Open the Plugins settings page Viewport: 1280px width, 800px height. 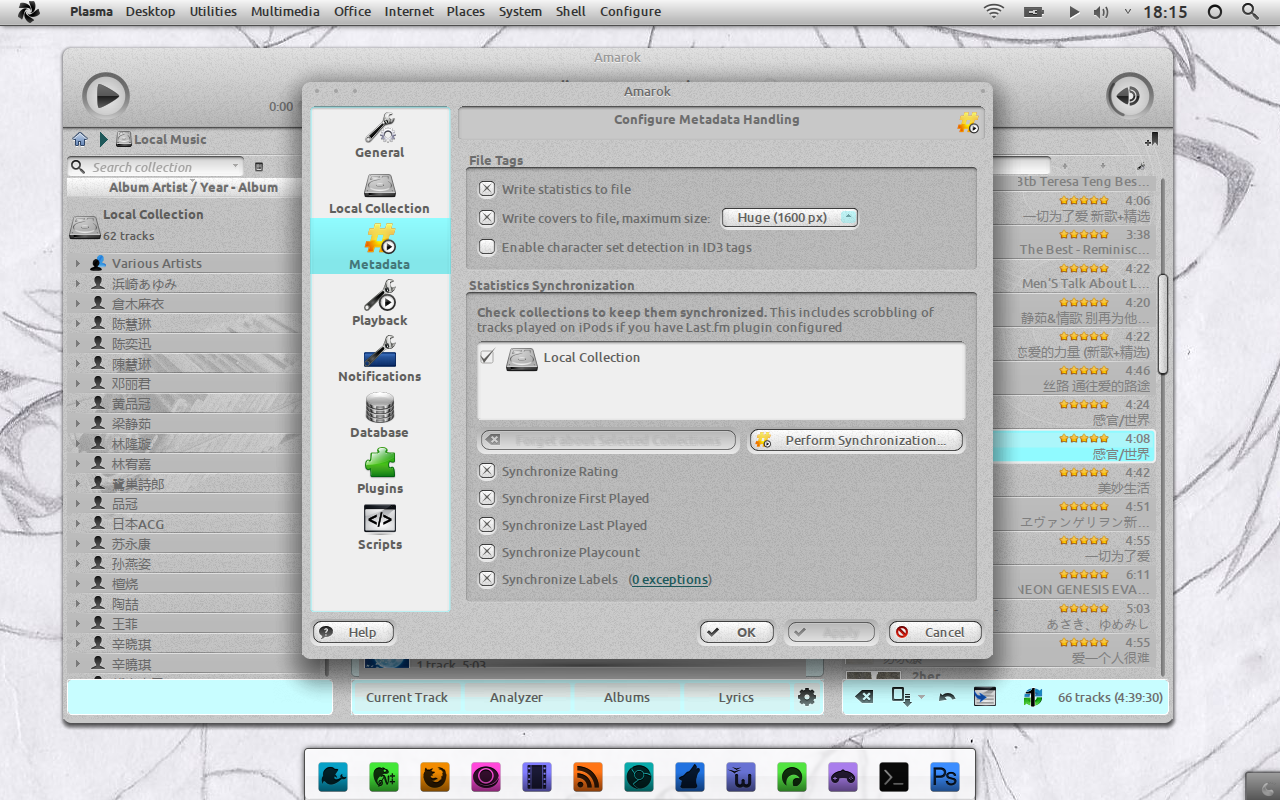380,471
